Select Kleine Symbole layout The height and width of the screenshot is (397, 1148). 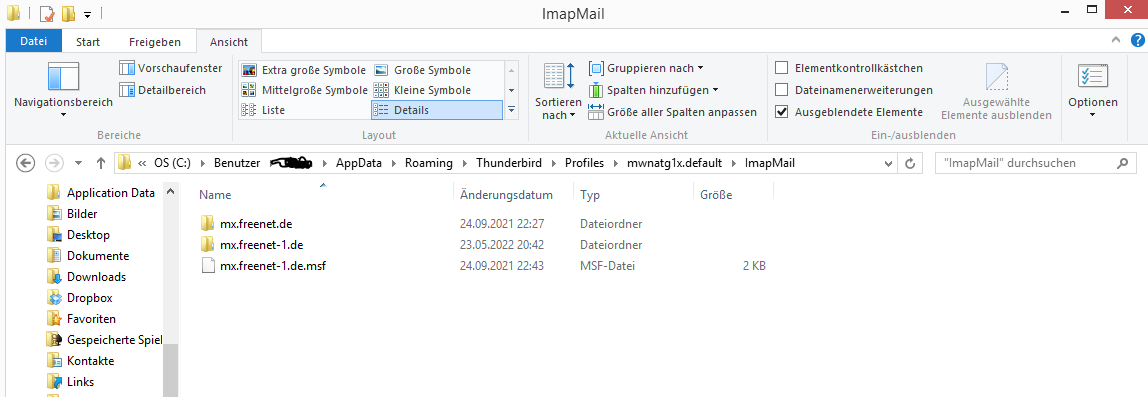tap(422, 90)
